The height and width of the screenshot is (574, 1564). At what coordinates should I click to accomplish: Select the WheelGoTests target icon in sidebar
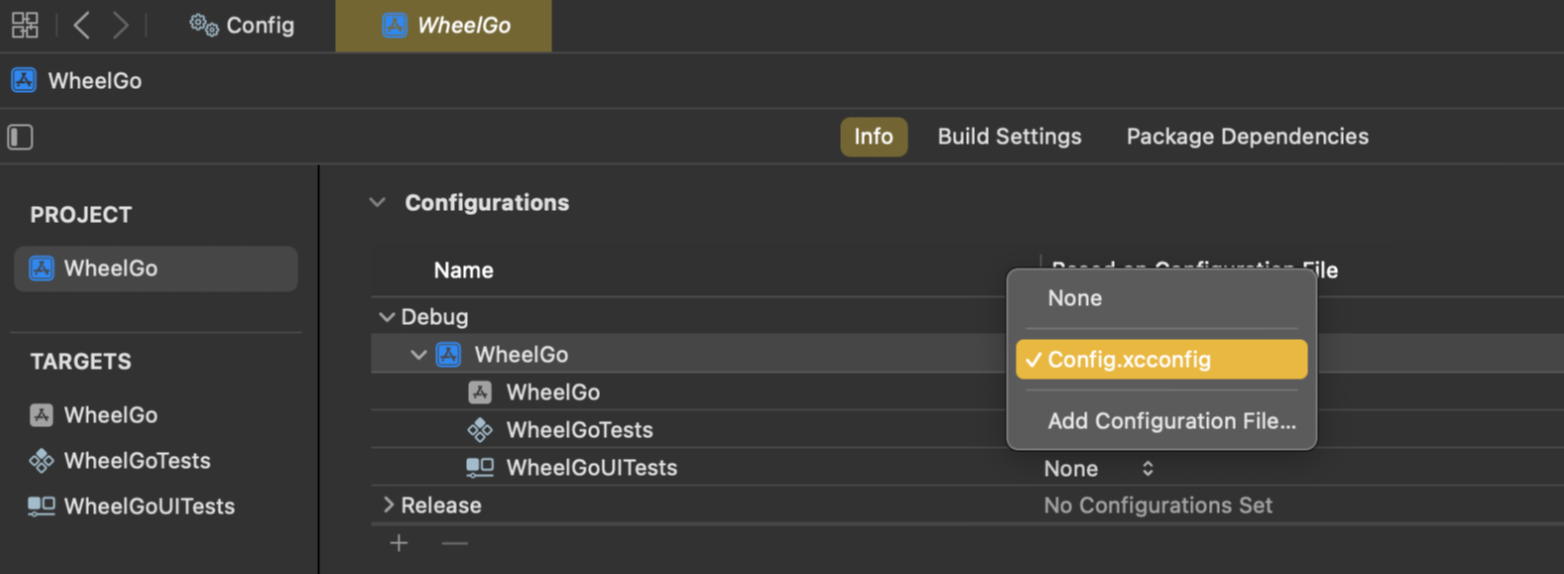[x=41, y=461]
